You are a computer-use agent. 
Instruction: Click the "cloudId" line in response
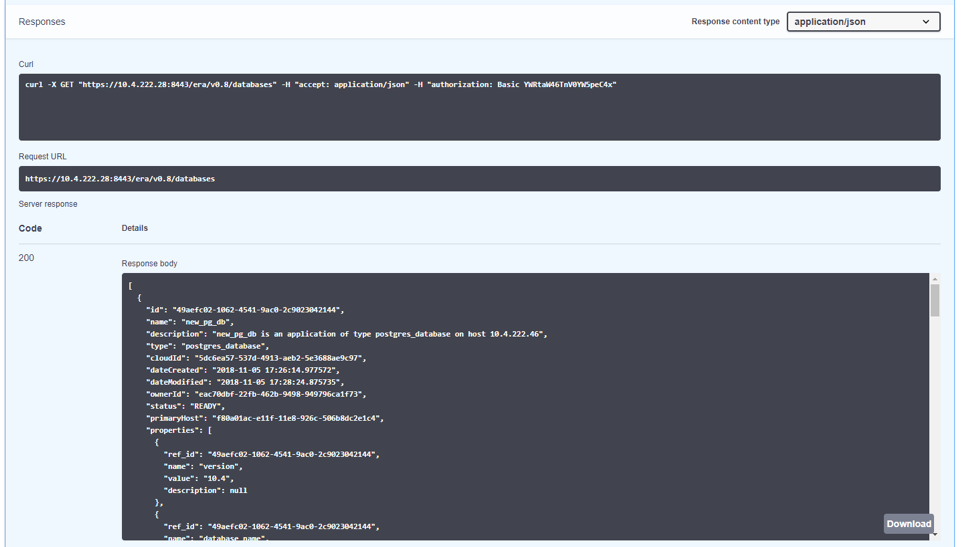256,358
